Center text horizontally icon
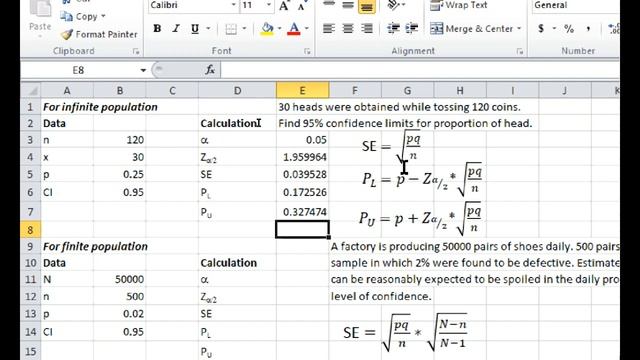This screenshot has width=640, height=360. 348,29
